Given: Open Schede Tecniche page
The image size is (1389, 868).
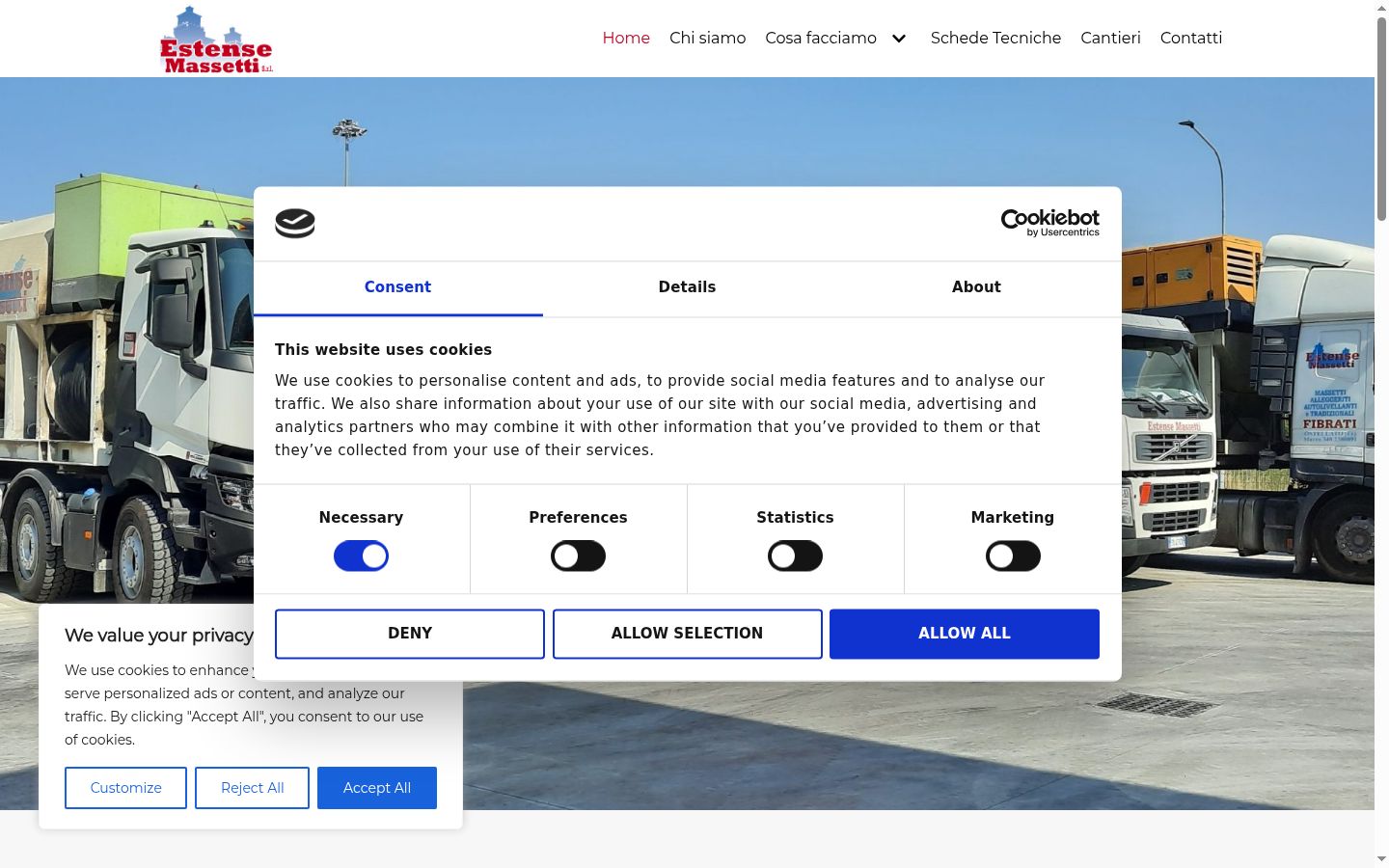Looking at the screenshot, I should coord(995,38).
